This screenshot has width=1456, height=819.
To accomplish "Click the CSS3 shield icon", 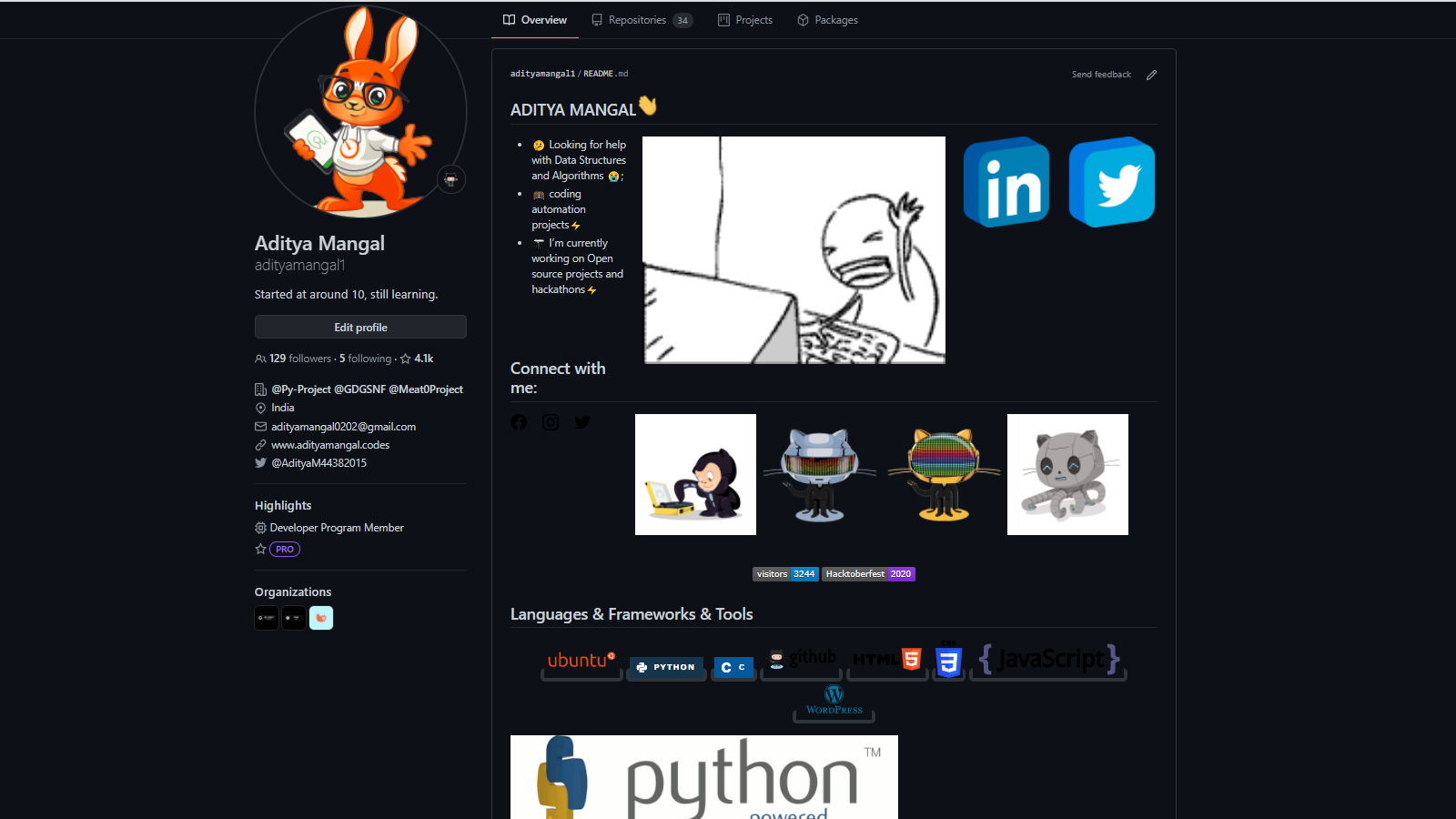I will coord(949,661).
